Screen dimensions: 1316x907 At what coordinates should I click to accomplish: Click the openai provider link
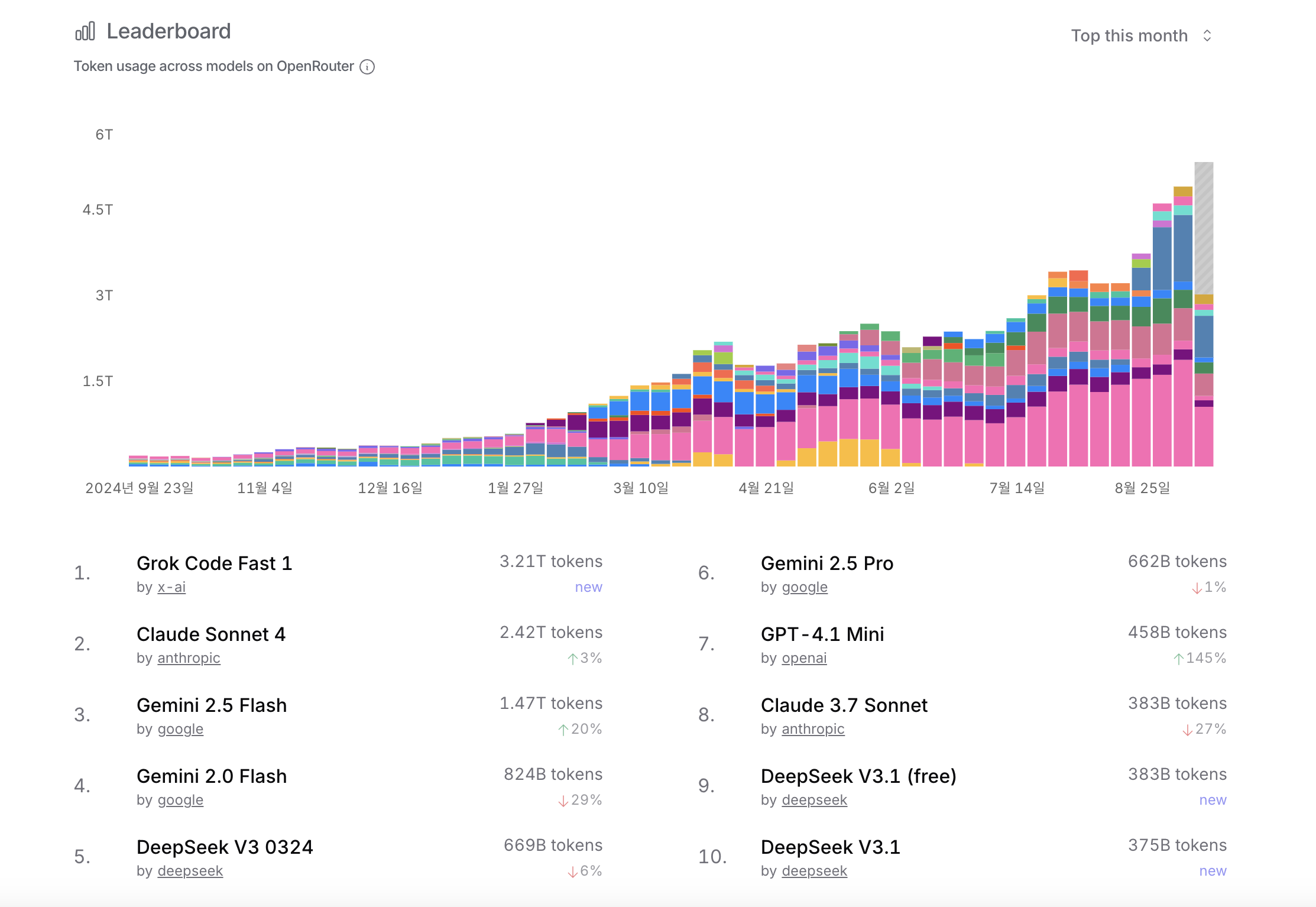[x=804, y=658]
